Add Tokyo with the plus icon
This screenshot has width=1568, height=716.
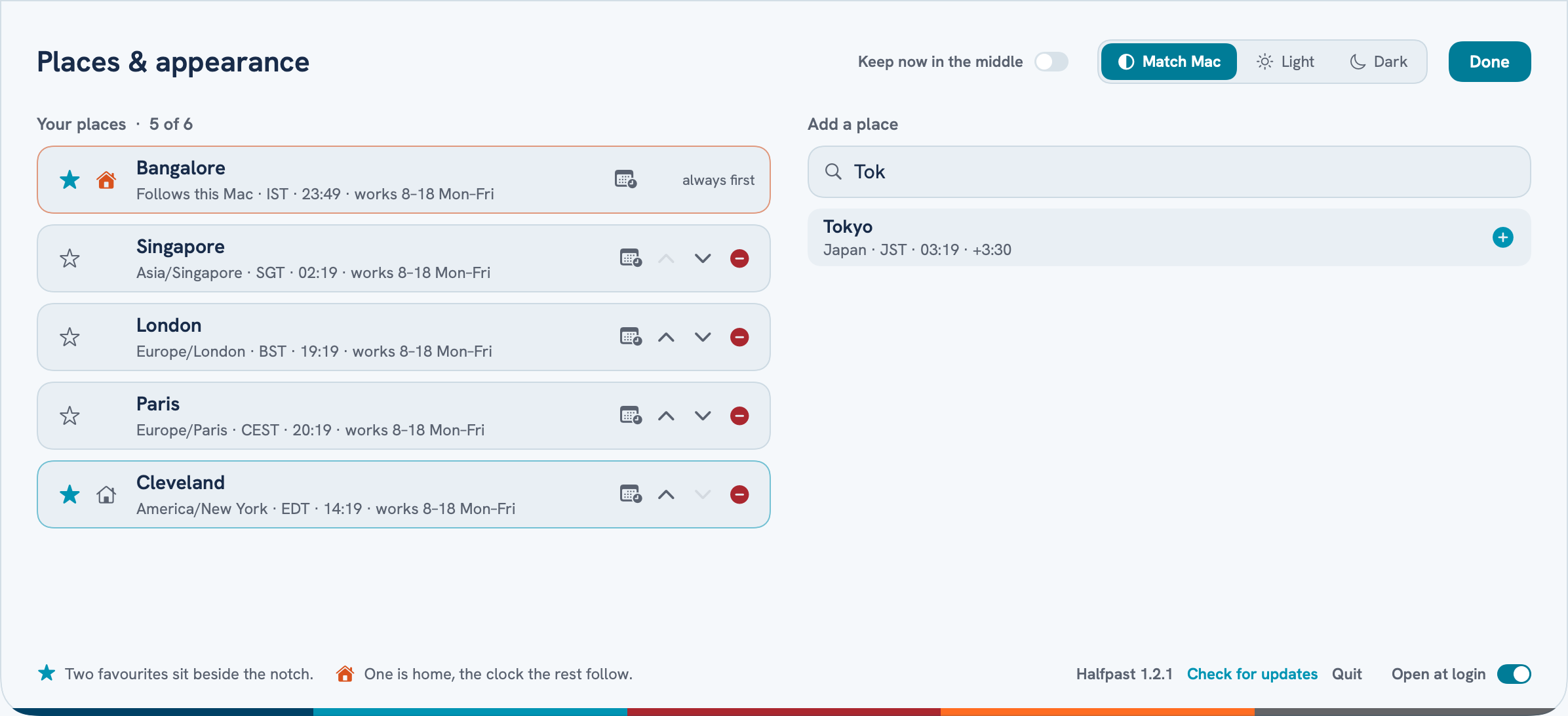coord(1502,237)
